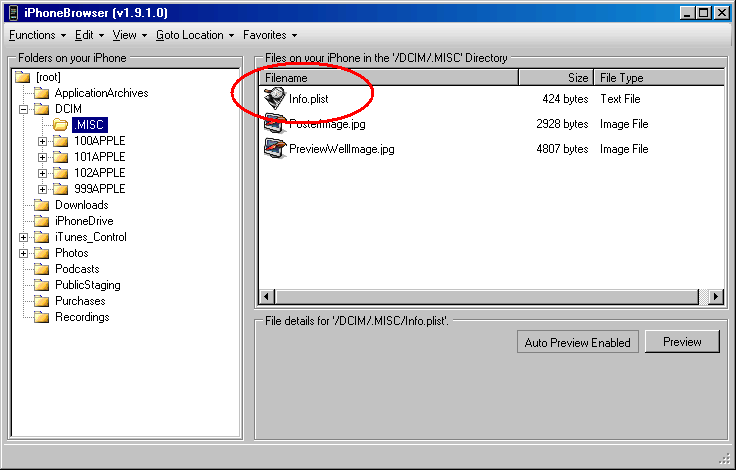The width and height of the screenshot is (736, 470).
Task: Click the file list scroll left arrow
Action: pyautogui.click(x=267, y=296)
